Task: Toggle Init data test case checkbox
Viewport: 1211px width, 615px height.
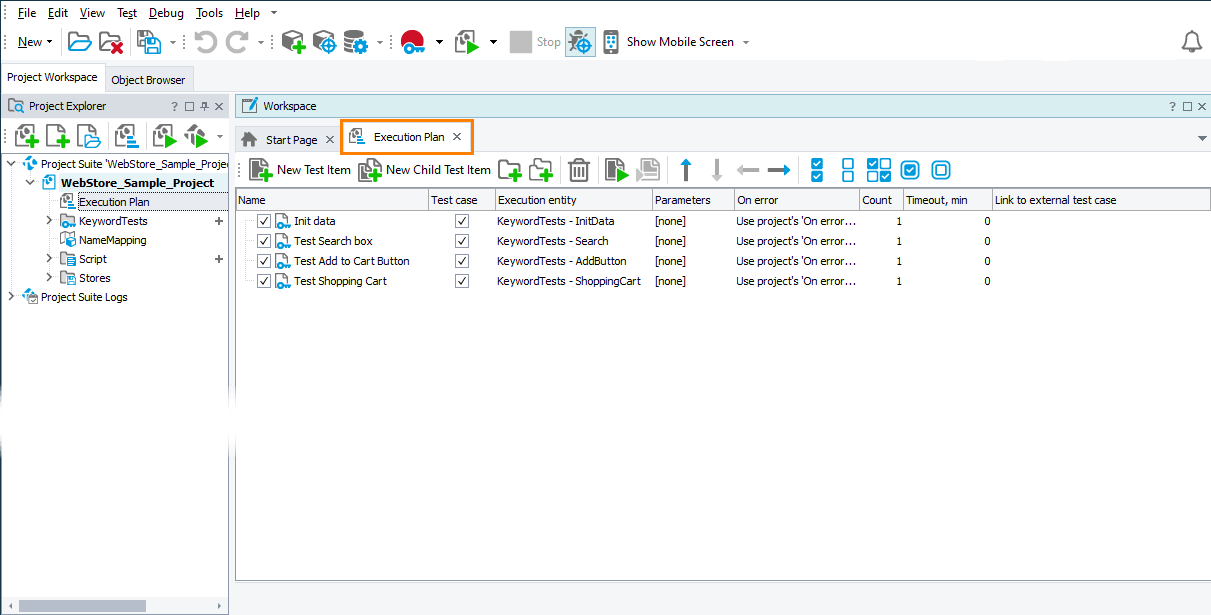Action: pyautogui.click(x=461, y=221)
